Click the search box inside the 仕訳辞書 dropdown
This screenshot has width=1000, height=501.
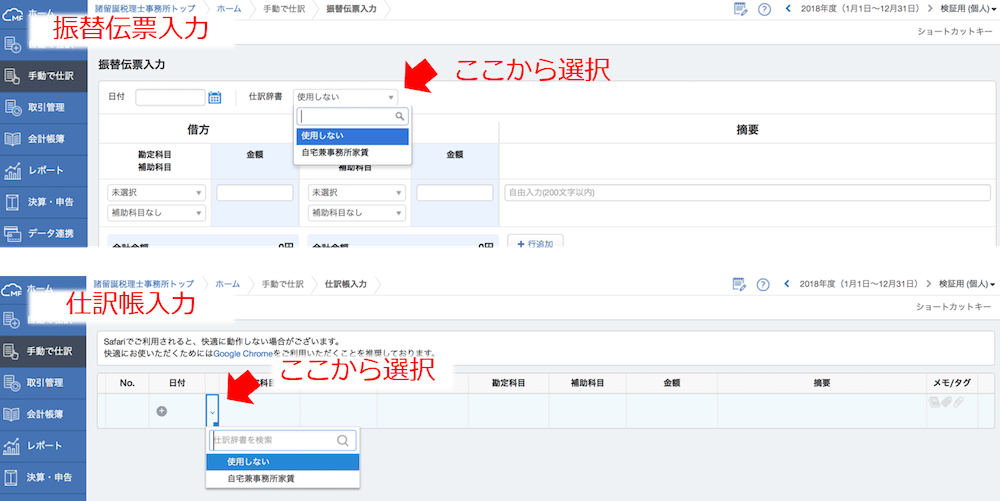pos(354,116)
